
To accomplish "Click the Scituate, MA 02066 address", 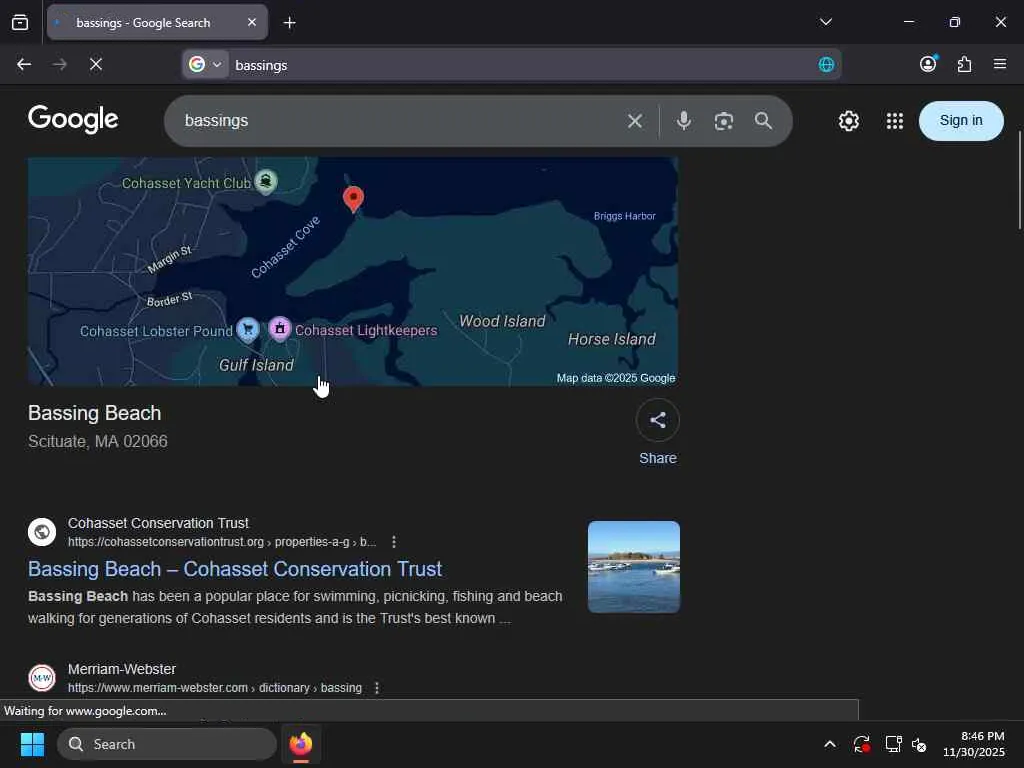I will pyautogui.click(x=98, y=441).
